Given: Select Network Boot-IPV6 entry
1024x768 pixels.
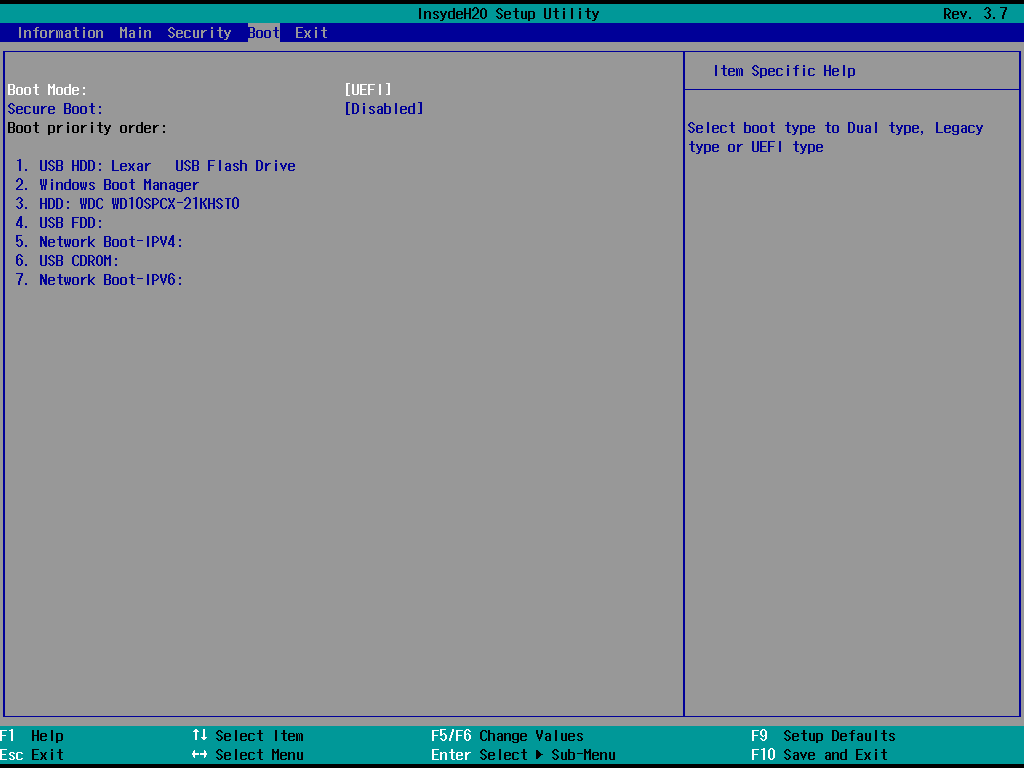Looking at the screenshot, I should click(x=99, y=280).
